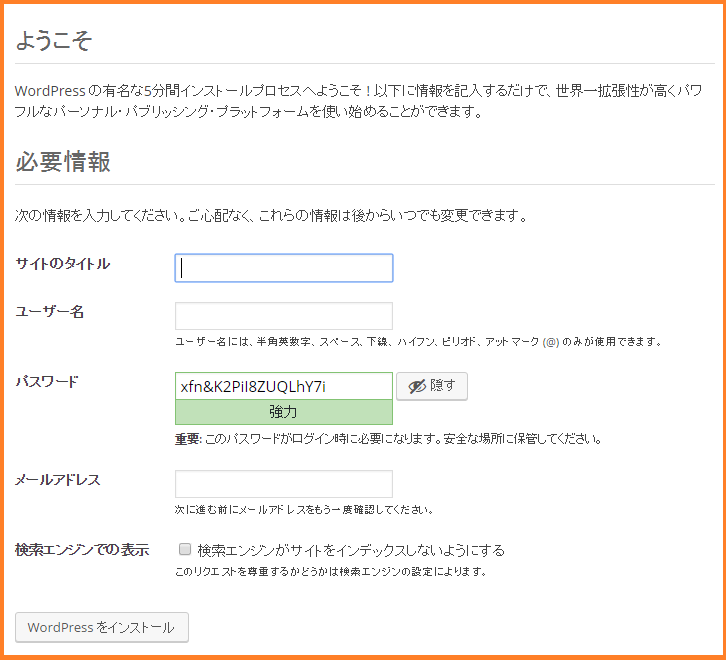726x660 pixels.
Task: Click the パスワード label
Action: click(47, 382)
